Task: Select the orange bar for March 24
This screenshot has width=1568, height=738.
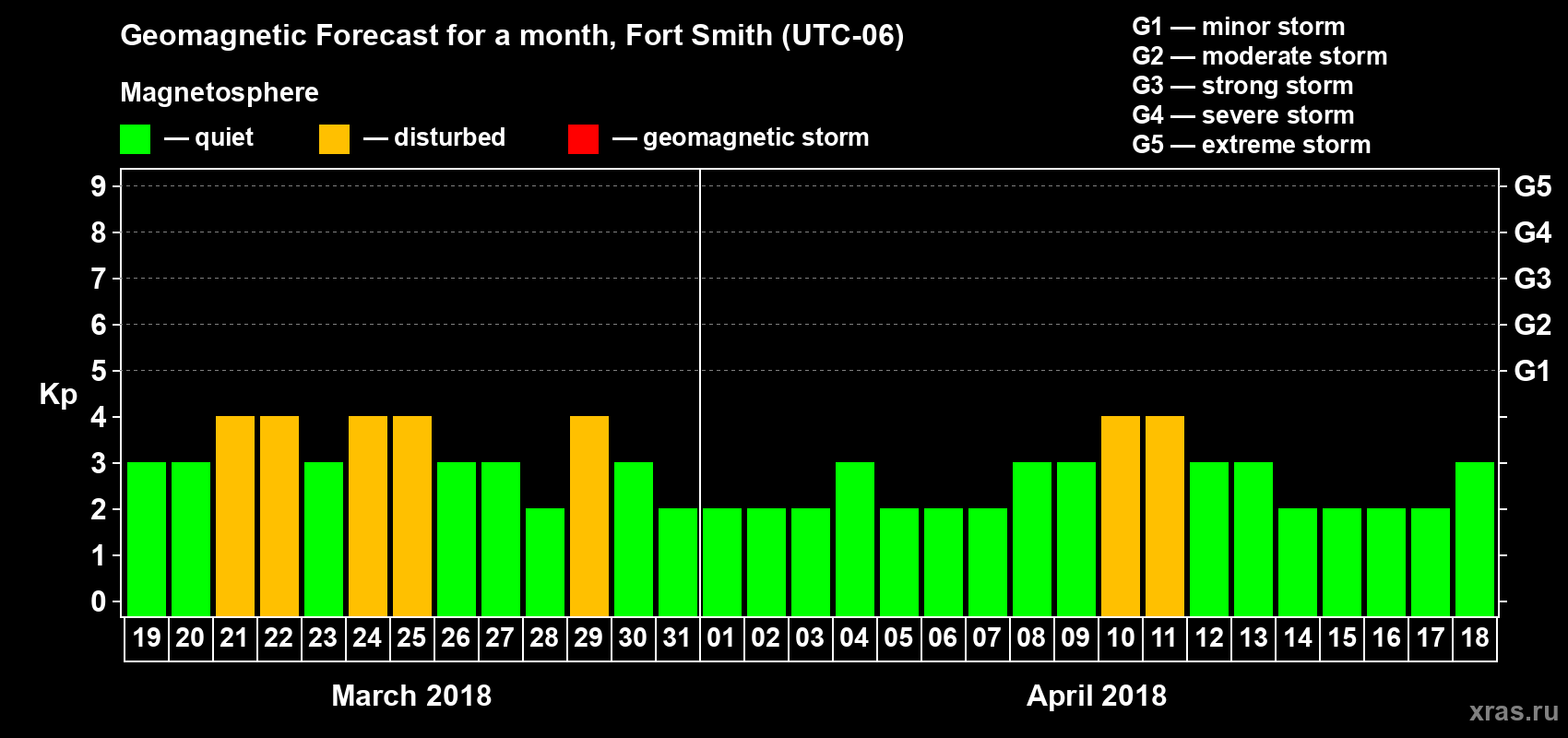Action: point(368,516)
